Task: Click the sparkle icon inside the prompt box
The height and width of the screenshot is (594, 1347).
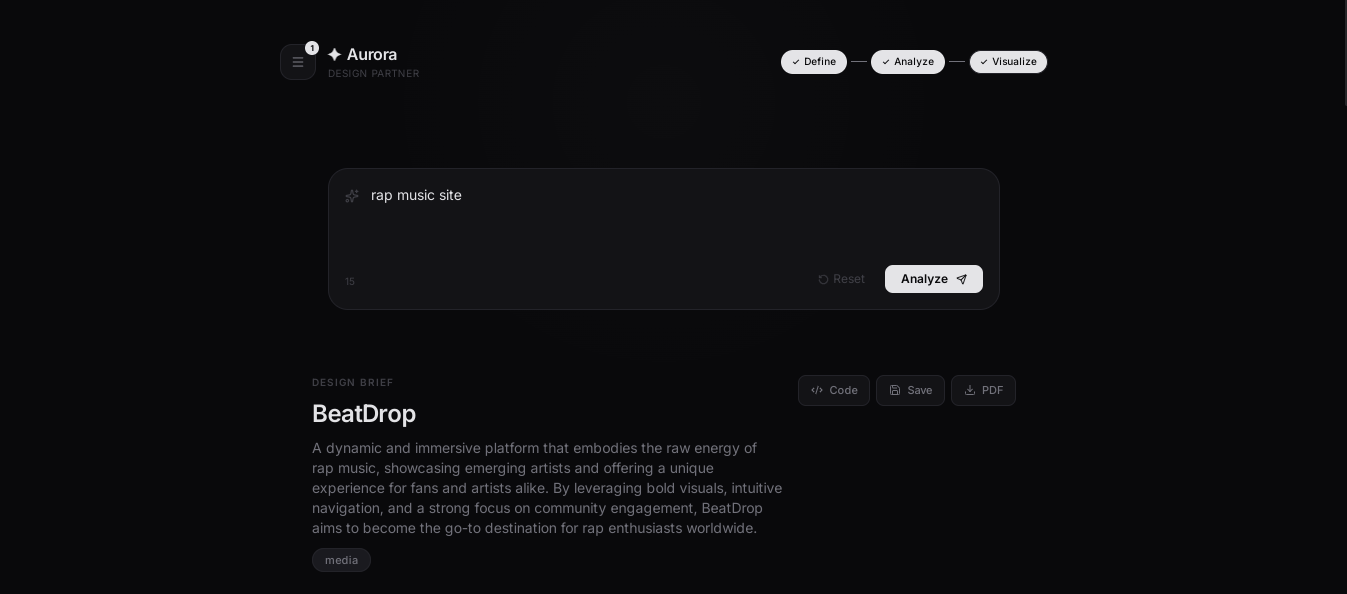Action: click(x=352, y=196)
